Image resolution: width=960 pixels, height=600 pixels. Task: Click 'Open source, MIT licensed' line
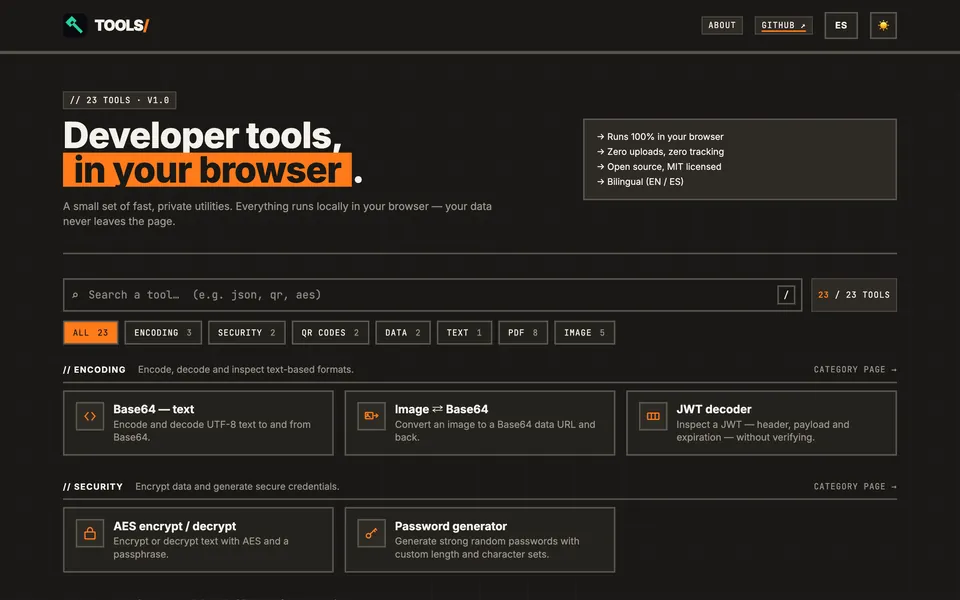[x=659, y=167]
